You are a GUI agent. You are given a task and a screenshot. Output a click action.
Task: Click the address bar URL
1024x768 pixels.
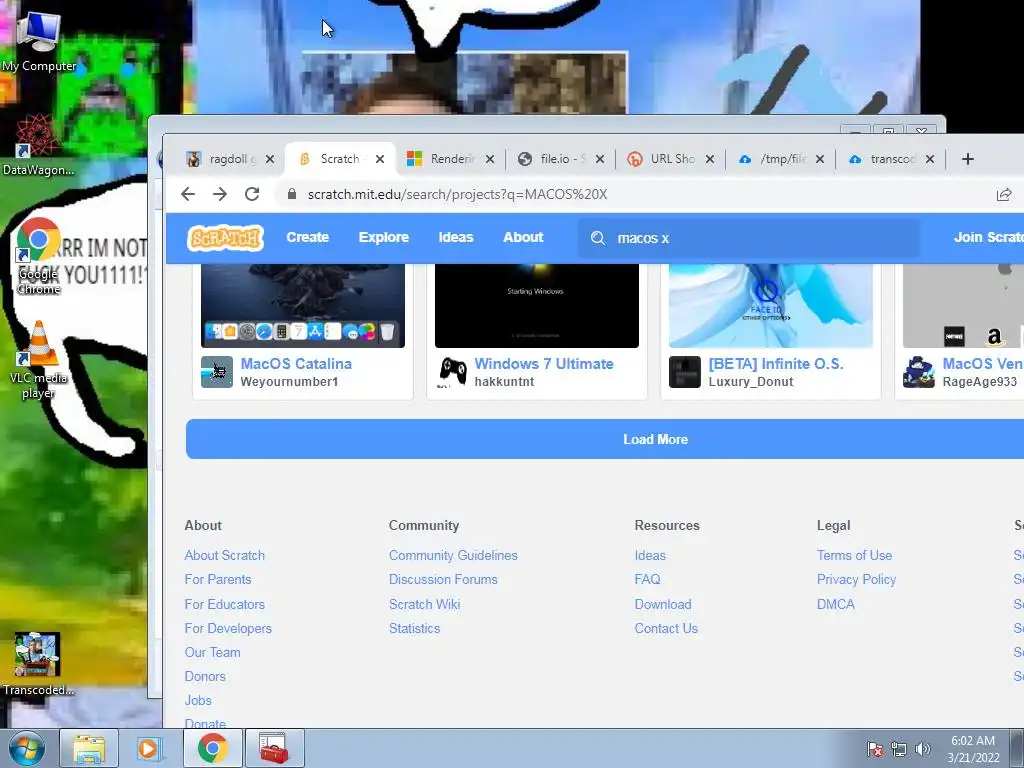(x=457, y=195)
